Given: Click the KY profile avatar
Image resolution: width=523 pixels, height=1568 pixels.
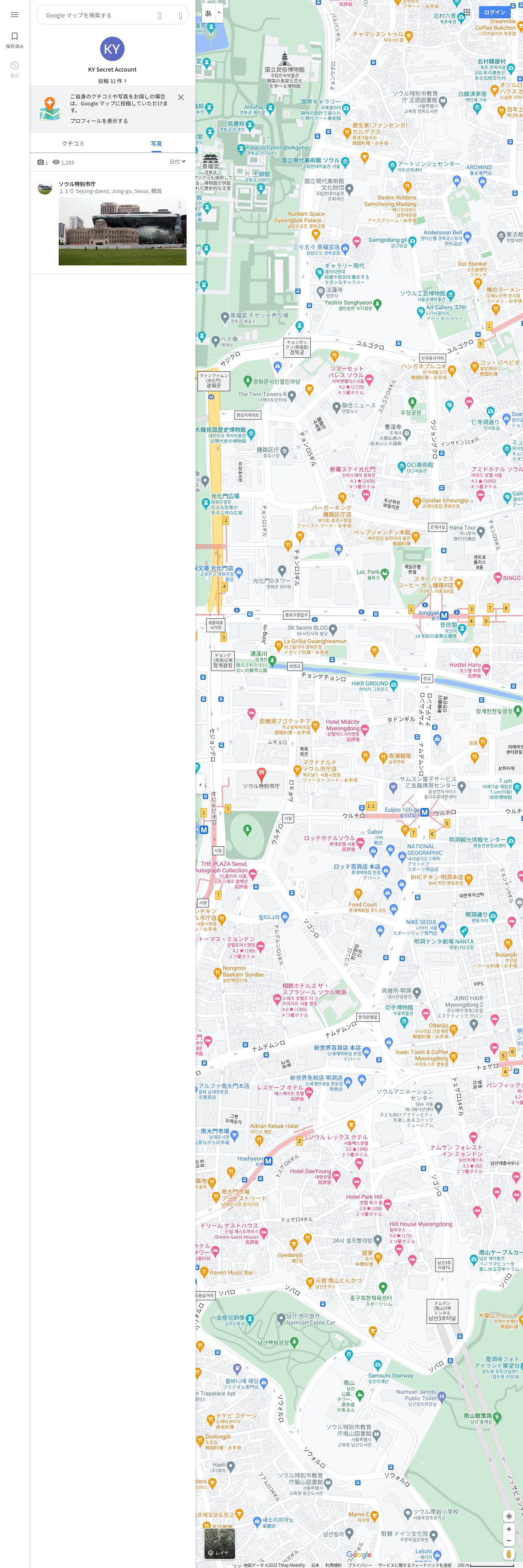Looking at the screenshot, I should pos(112,49).
